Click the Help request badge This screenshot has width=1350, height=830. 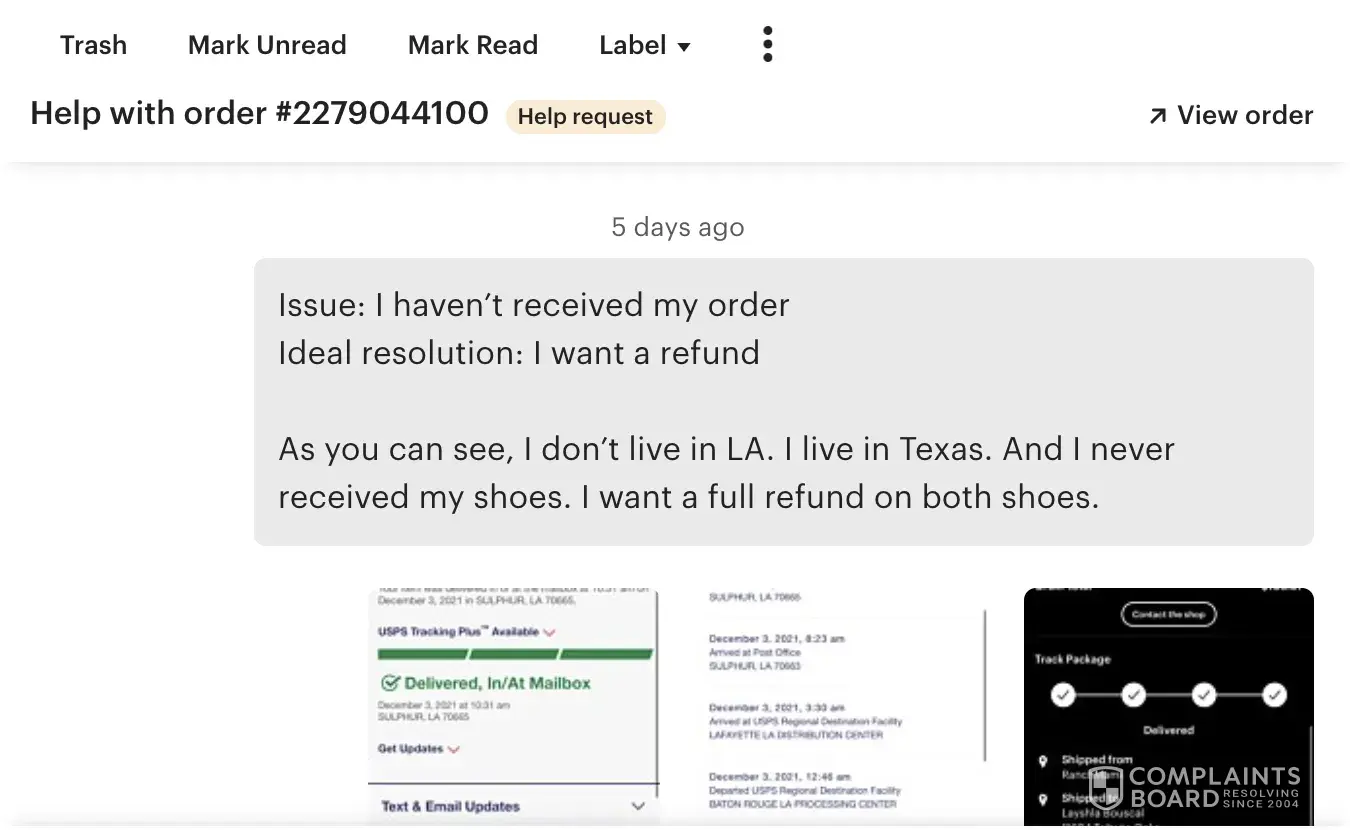click(585, 117)
